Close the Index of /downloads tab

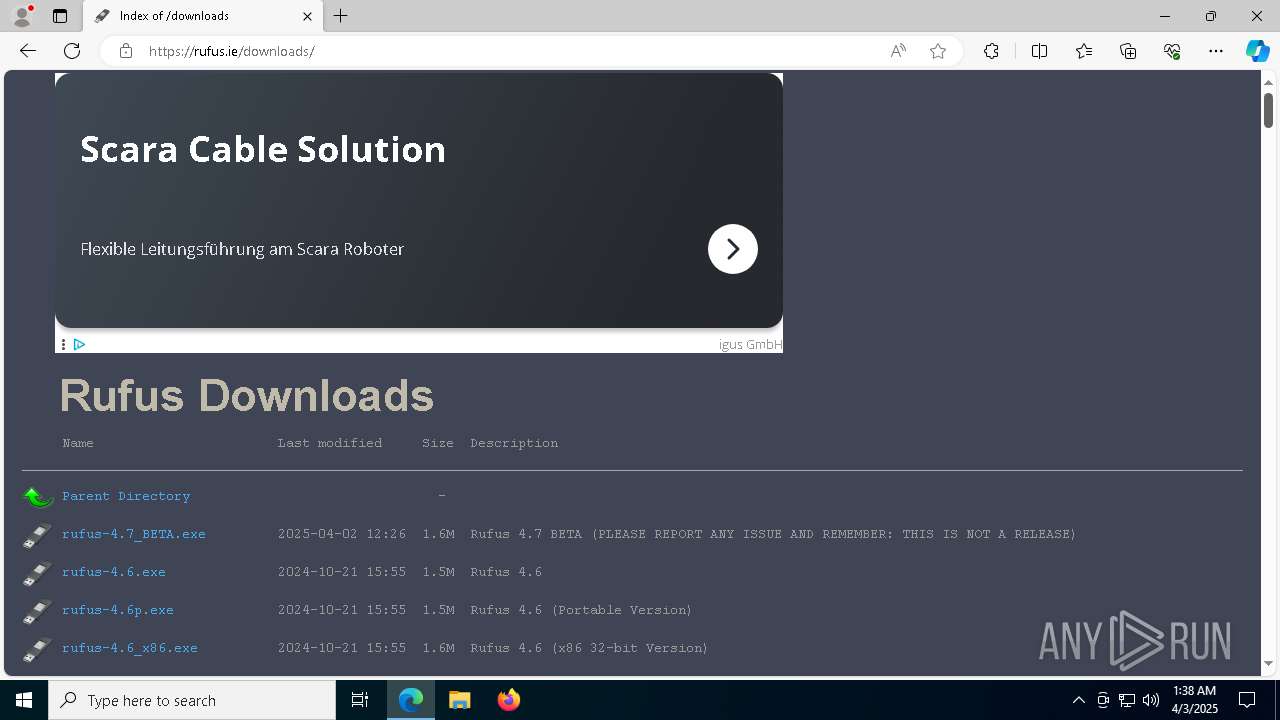pos(307,16)
